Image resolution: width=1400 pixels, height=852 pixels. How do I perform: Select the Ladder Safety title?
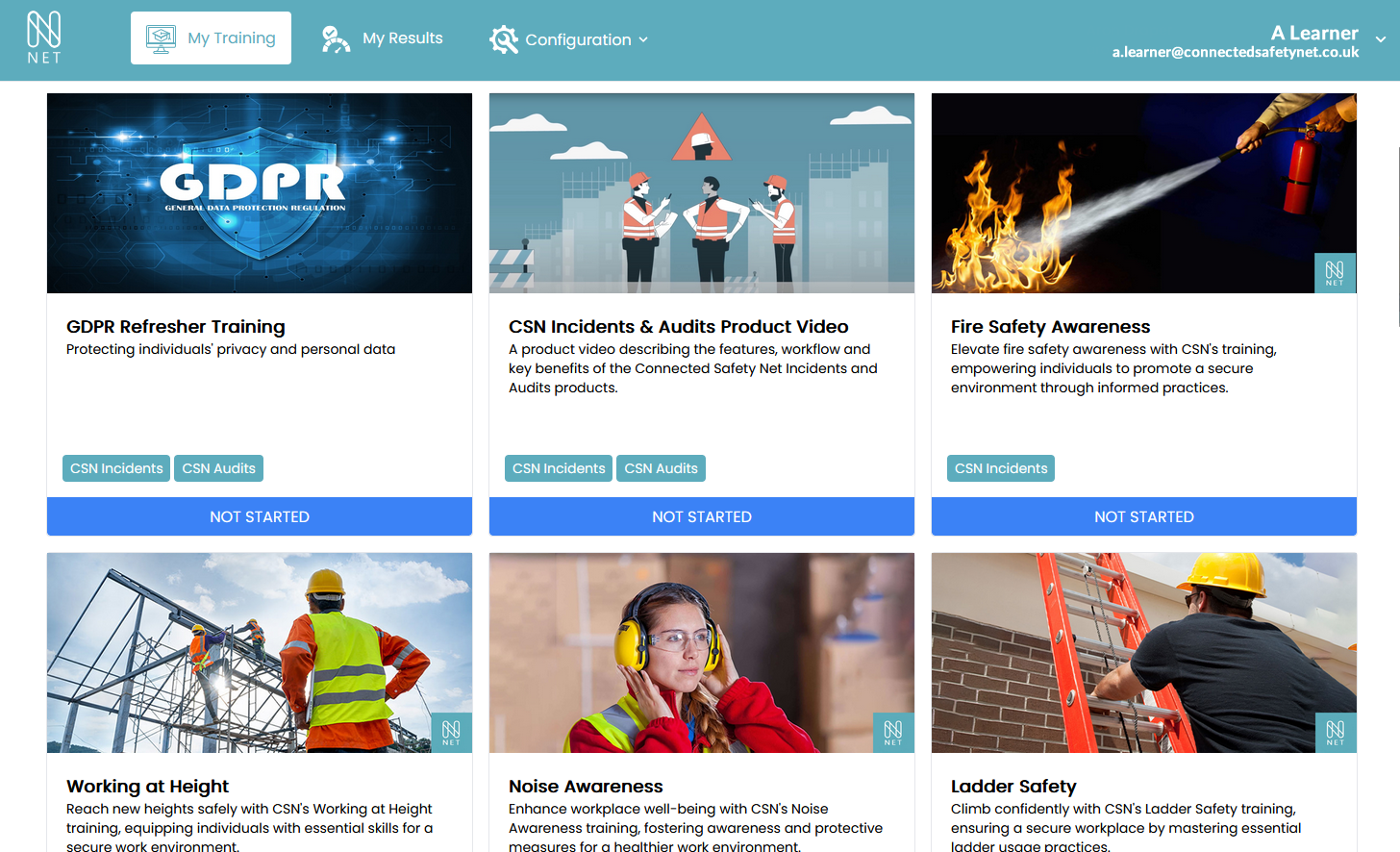[x=1013, y=787]
